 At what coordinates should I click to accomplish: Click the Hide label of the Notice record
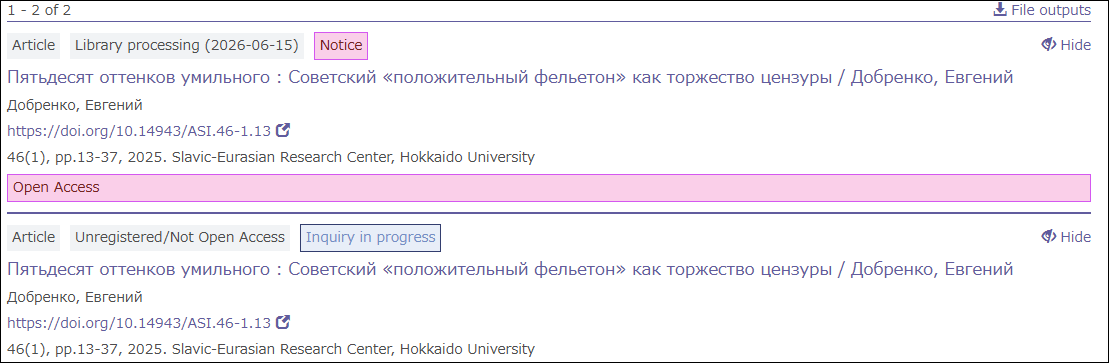pyautogui.click(x=1075, y=45)
